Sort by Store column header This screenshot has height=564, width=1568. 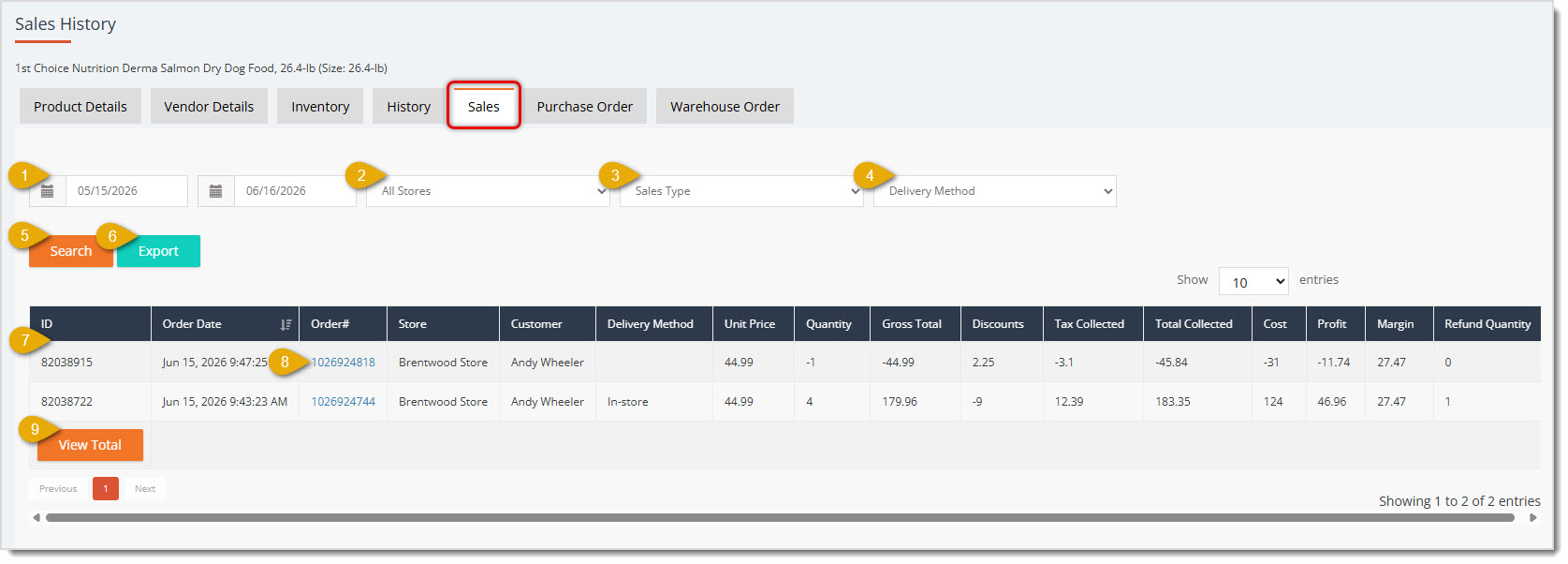tap(443, 324)
